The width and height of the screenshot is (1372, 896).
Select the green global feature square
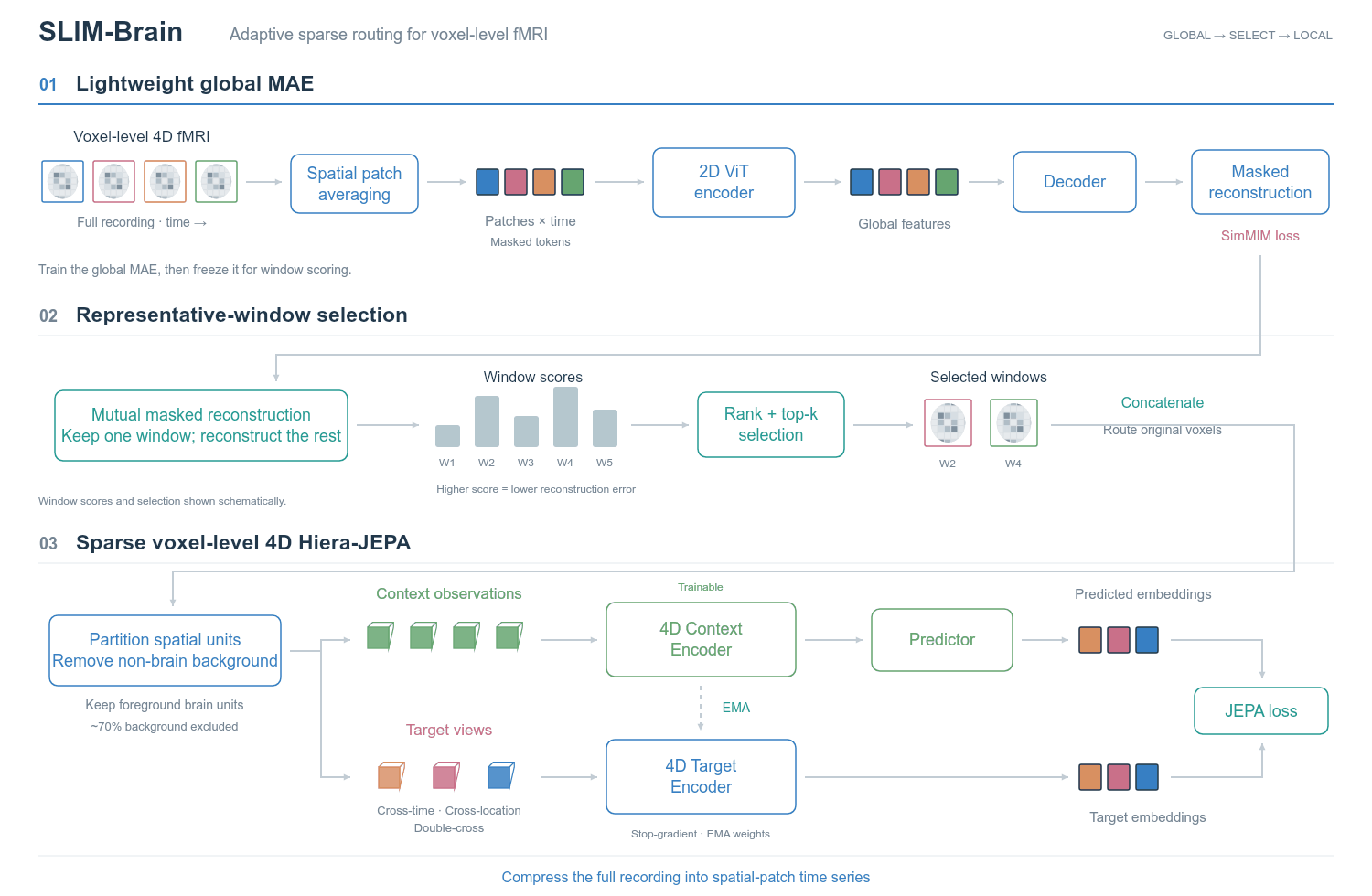[947, 182]
